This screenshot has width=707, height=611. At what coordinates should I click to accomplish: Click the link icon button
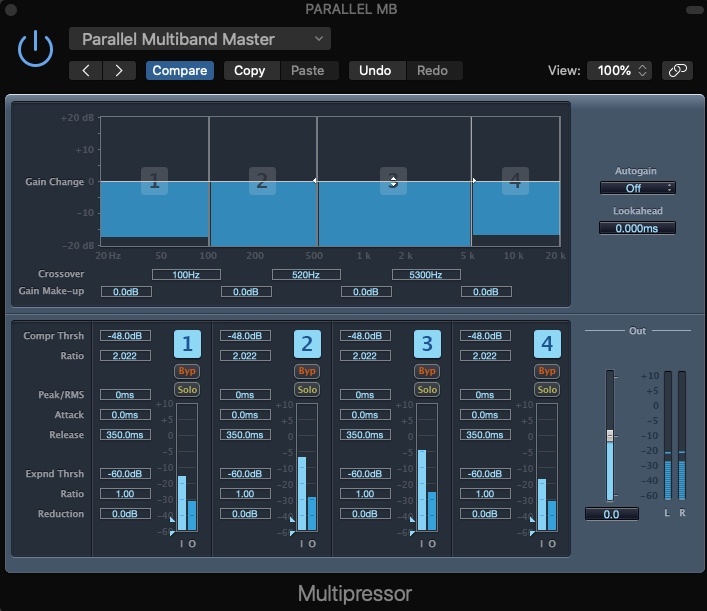[677, 70]
